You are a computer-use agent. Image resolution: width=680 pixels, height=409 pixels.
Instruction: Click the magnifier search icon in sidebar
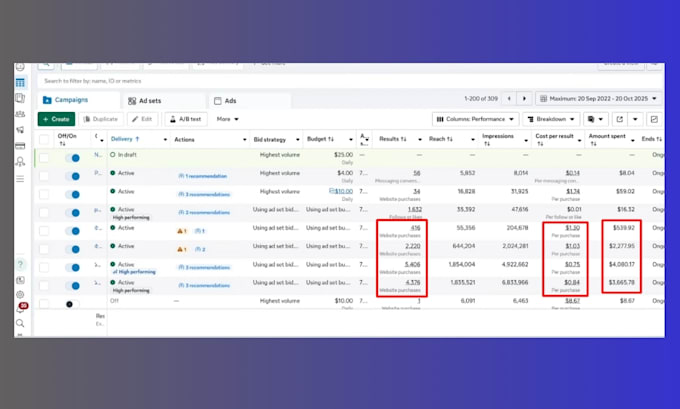[20, 323]
